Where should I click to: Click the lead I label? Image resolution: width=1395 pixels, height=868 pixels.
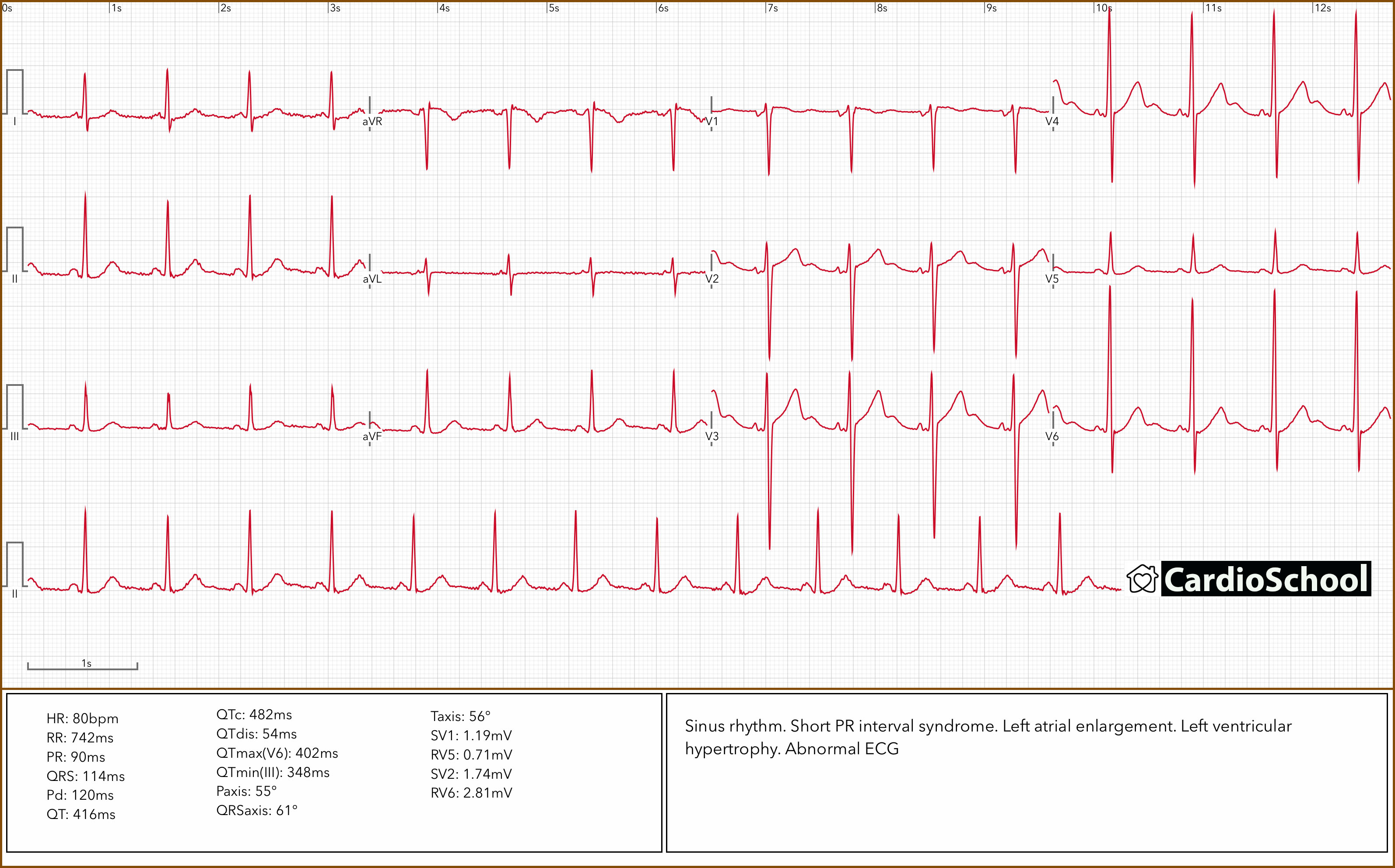(x=14, y=122)
